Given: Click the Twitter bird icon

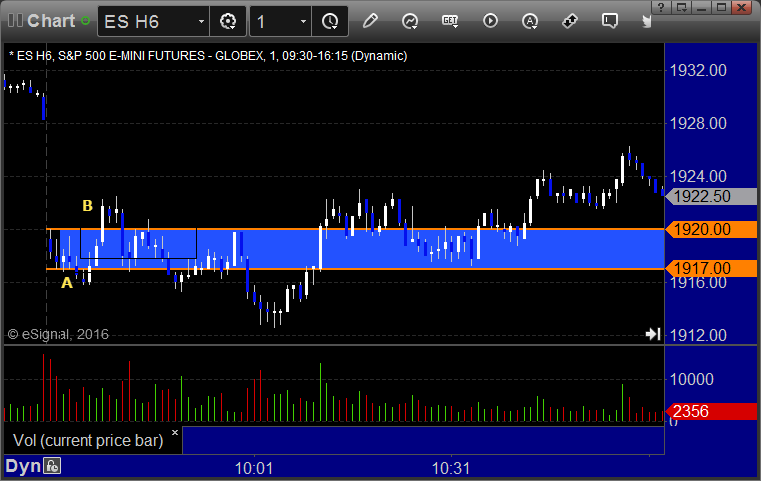Looking at the screenshot, I should [x=646, y=21].
